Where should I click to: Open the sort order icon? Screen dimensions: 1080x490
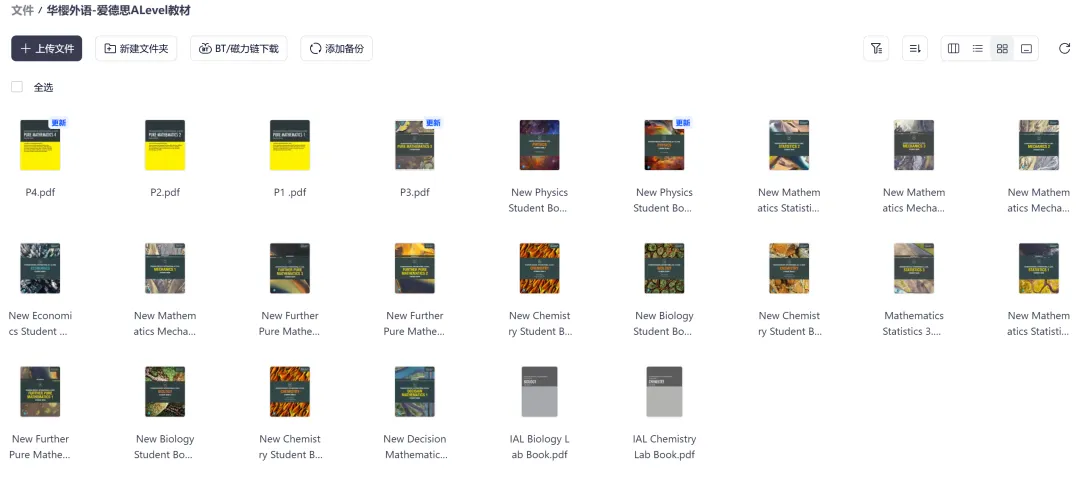point(915,48)
